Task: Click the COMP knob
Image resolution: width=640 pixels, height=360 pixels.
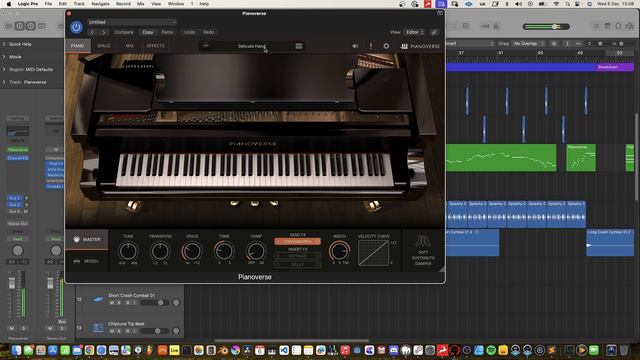Action: (256, 251)
